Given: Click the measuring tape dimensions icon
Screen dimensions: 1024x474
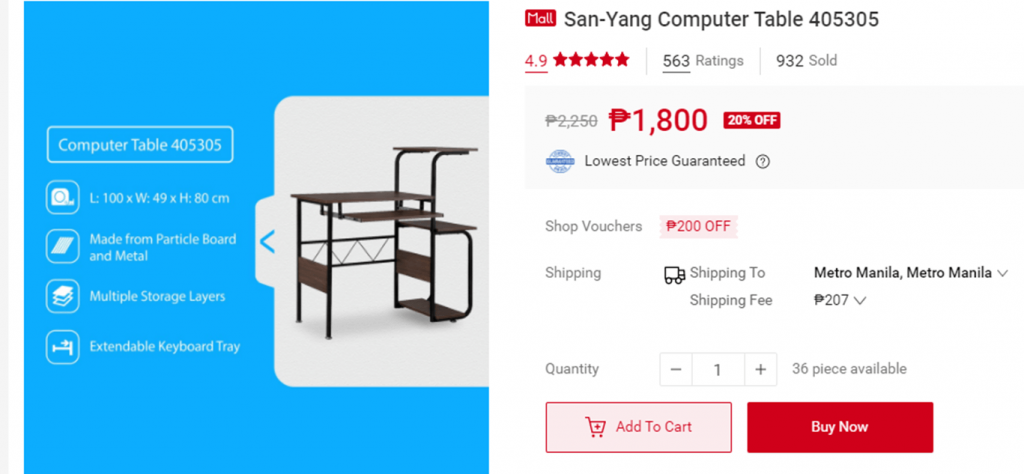Looking at the screenshot, I should click(x=63, y=197).
